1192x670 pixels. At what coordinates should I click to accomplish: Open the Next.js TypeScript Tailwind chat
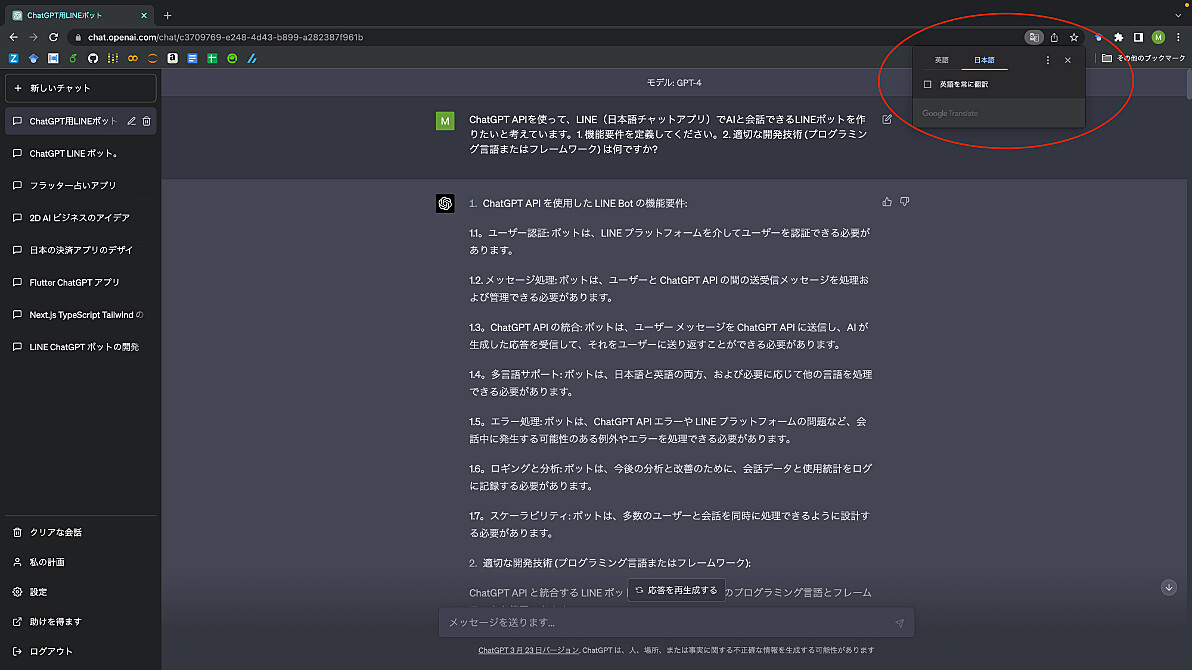click(x=81, y=315)
